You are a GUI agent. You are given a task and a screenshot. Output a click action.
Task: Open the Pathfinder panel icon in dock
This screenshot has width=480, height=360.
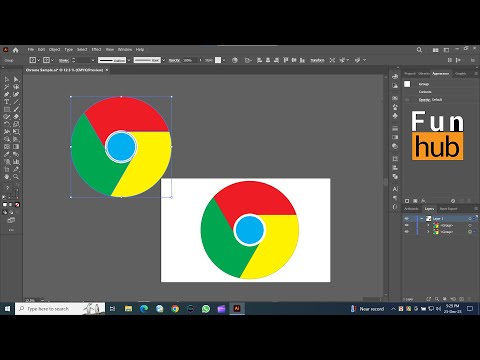(395, 176)
